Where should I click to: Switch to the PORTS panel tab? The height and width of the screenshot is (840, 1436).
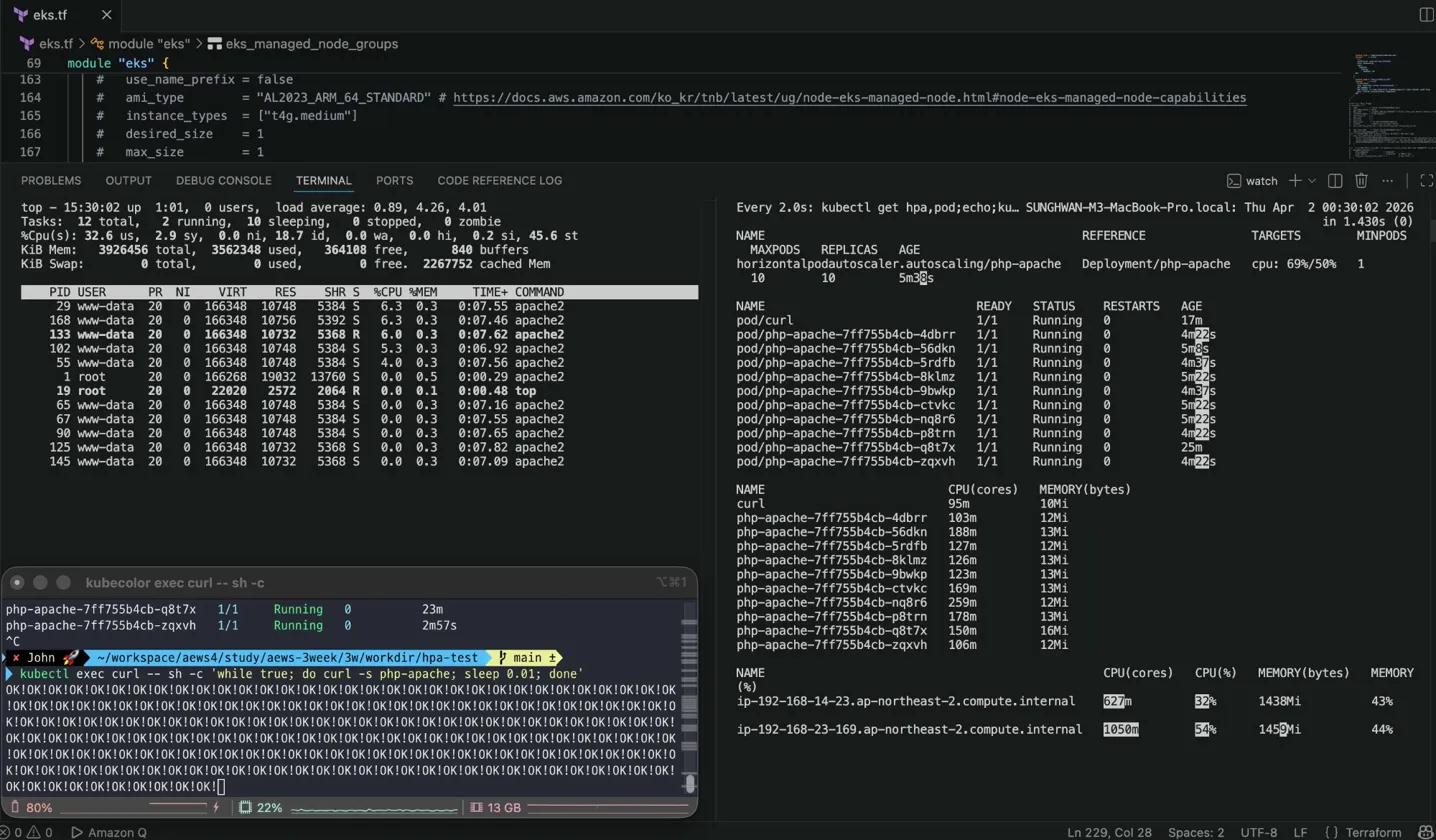(394, 181)
